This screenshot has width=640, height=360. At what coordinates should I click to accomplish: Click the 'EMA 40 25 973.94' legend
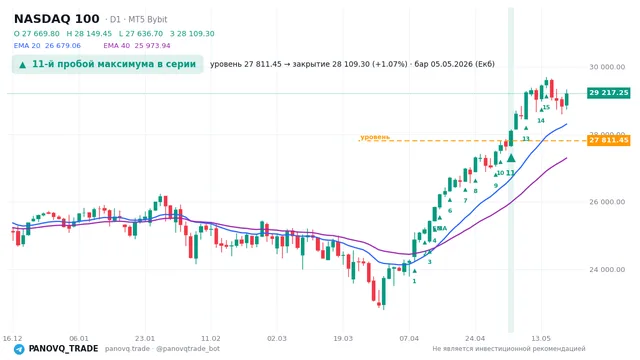tap(137, 45)
